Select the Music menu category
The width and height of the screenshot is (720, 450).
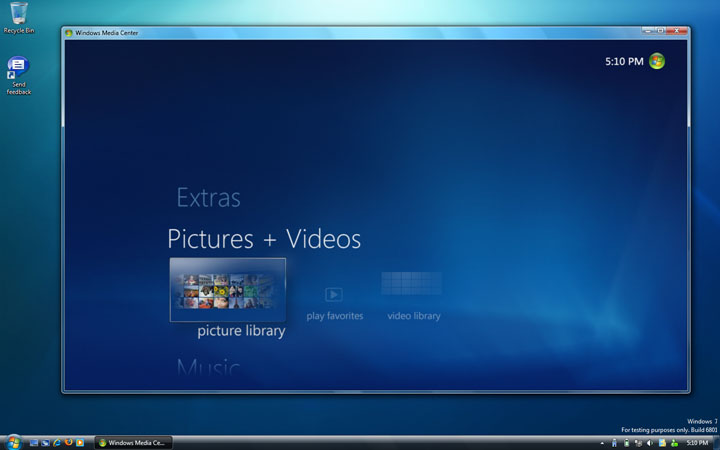click(208, 367)
